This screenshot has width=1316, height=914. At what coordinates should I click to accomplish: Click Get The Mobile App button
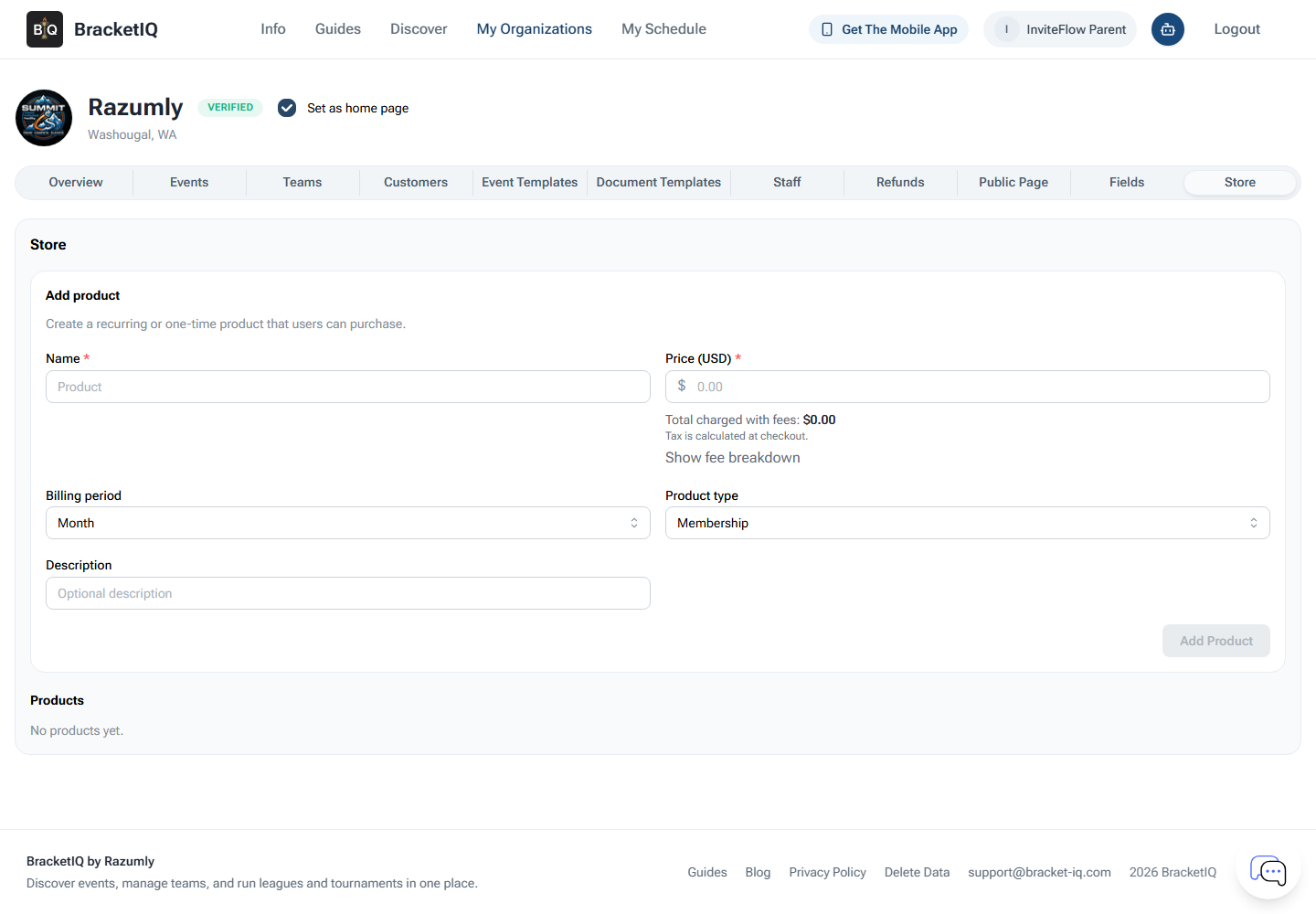coord(888,29)
